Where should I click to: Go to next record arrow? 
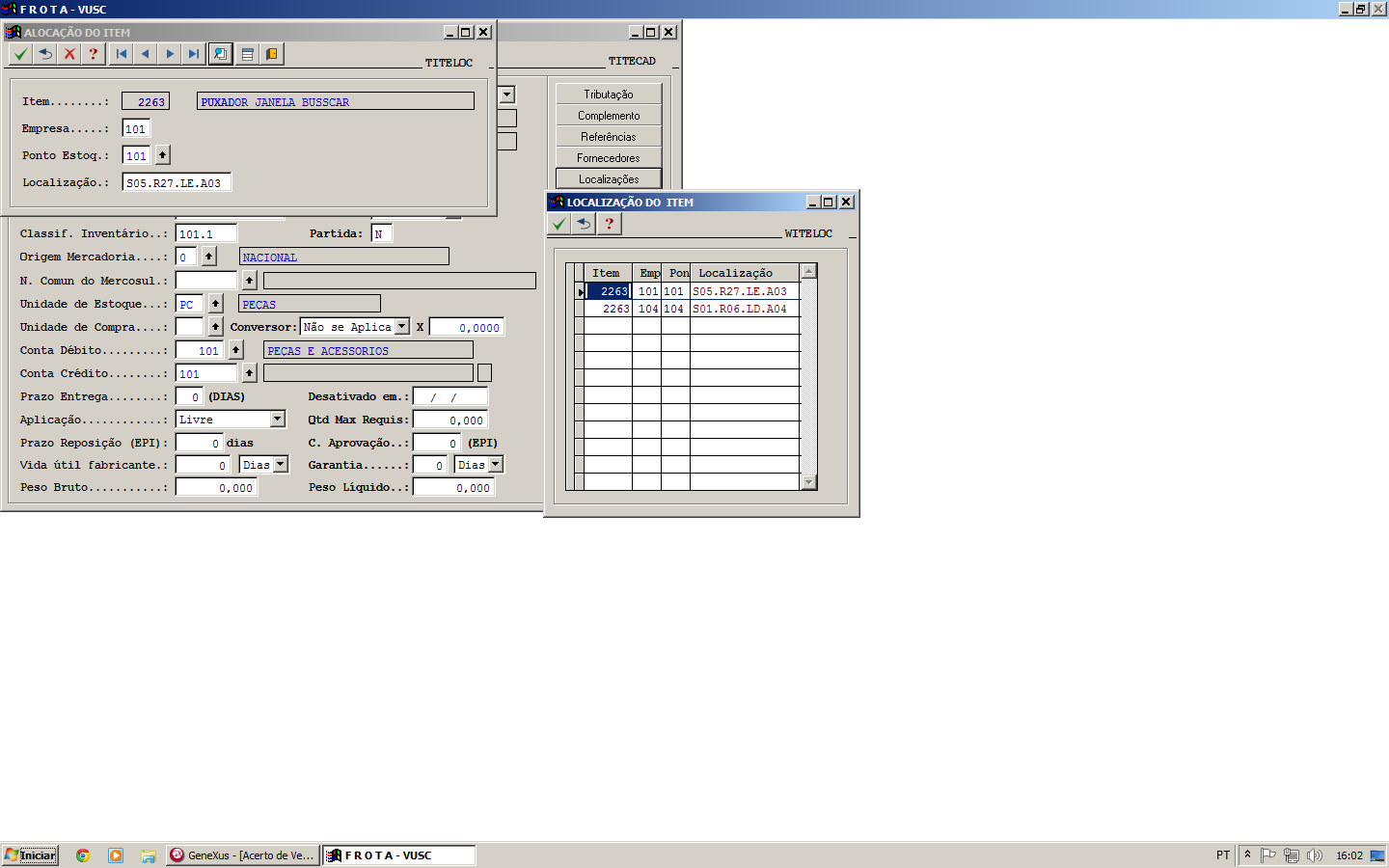[170, 54]
